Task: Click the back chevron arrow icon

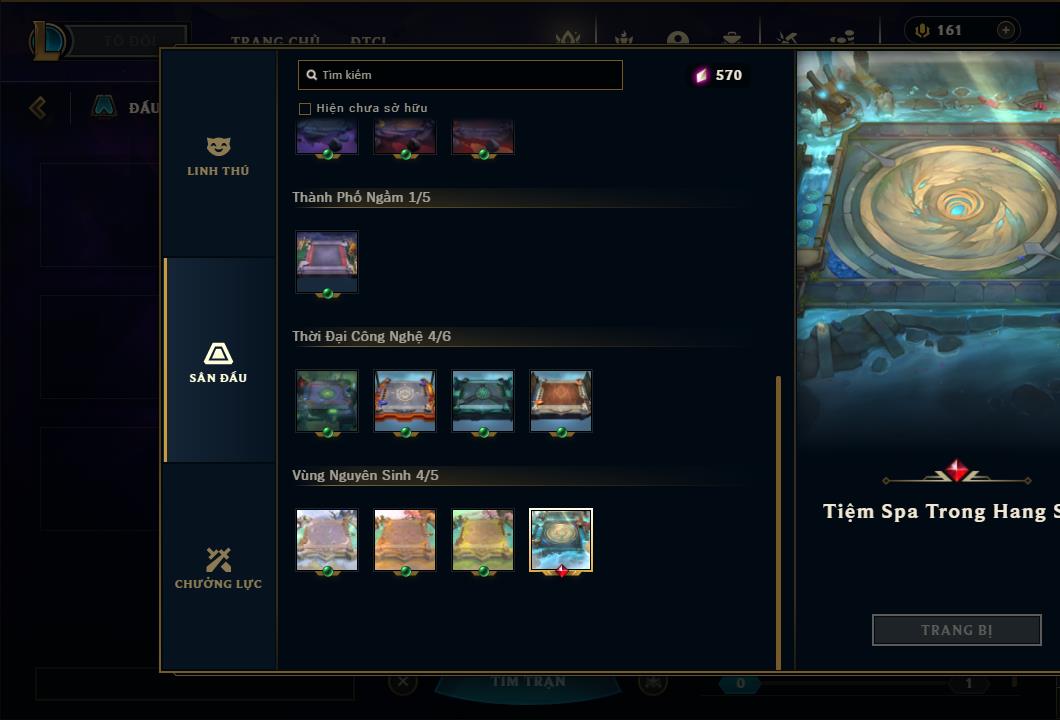Action: point(38,107)
